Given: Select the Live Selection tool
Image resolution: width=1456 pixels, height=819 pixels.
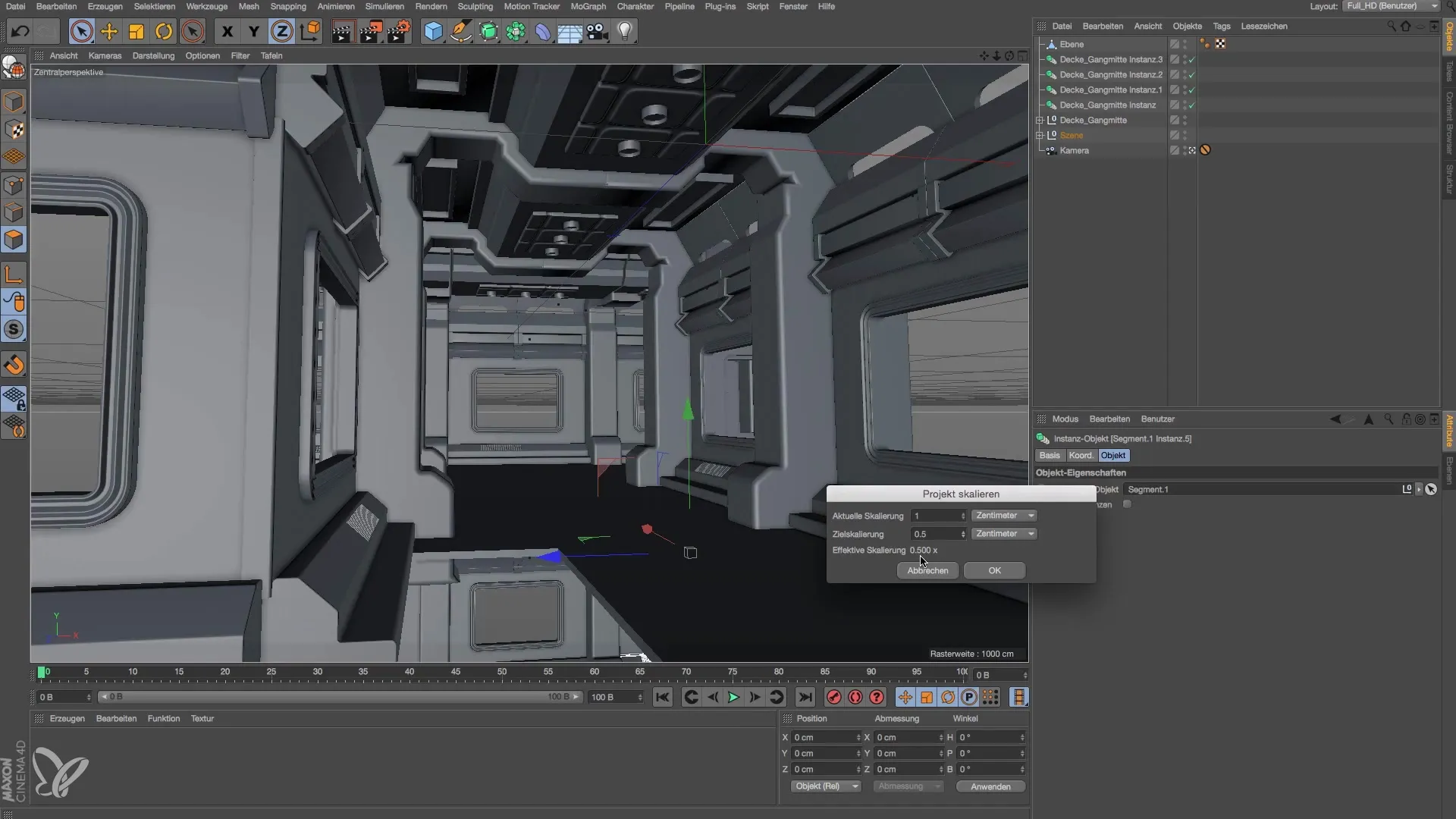Looking at the screenshot, I should 81,31.
